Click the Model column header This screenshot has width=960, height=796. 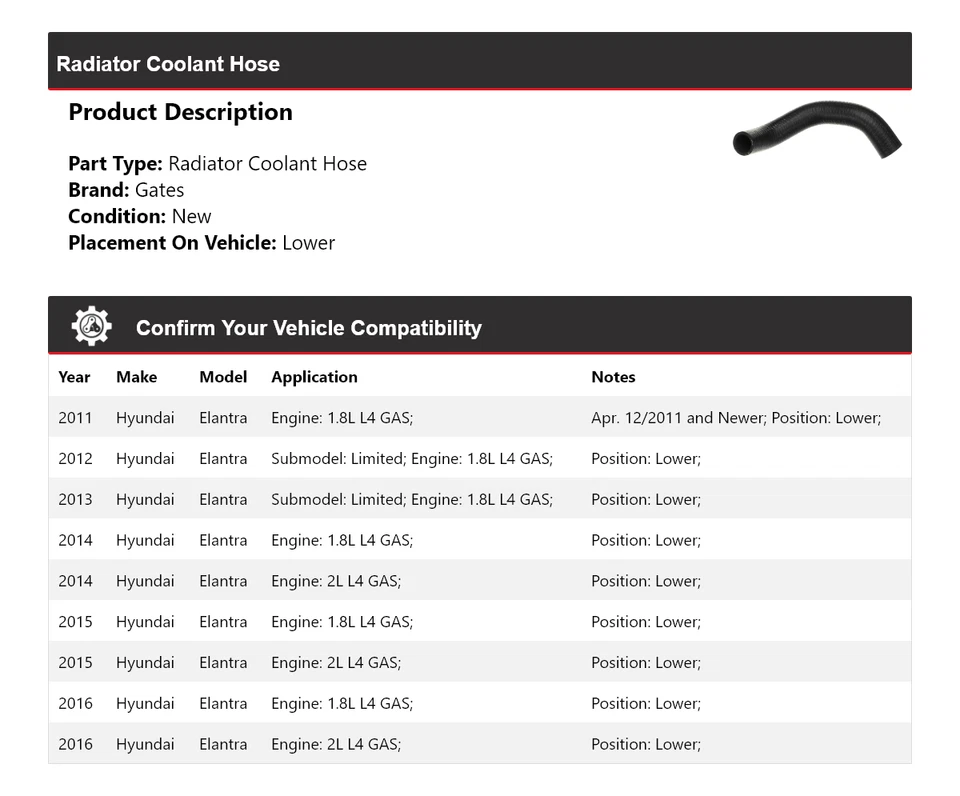click(x=223, y=377)
